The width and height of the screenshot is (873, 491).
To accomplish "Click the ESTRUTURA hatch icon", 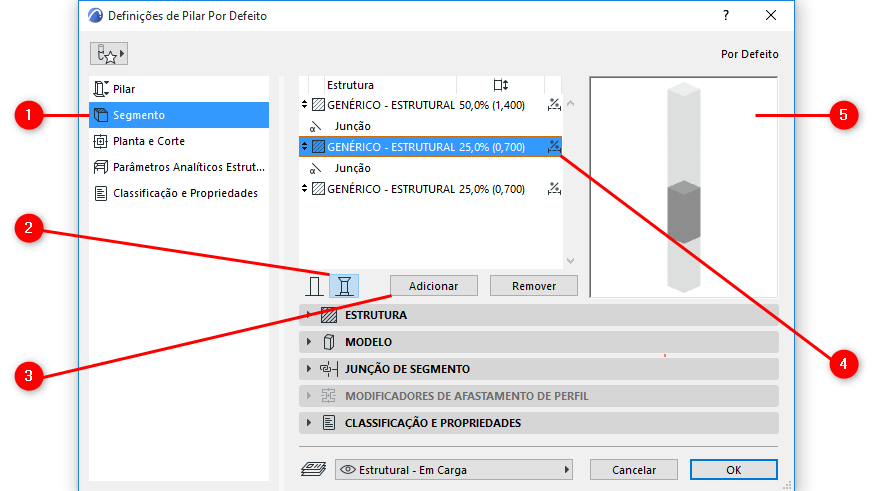I will [x=329, y=315].
